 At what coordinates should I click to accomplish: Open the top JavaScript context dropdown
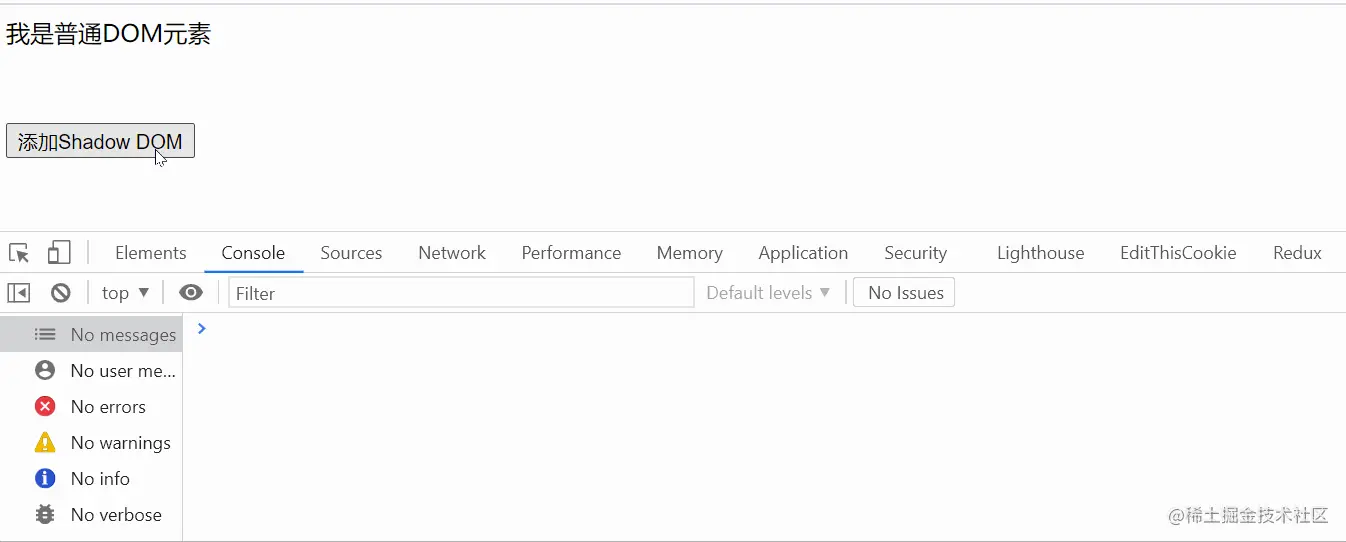[125, 293]
